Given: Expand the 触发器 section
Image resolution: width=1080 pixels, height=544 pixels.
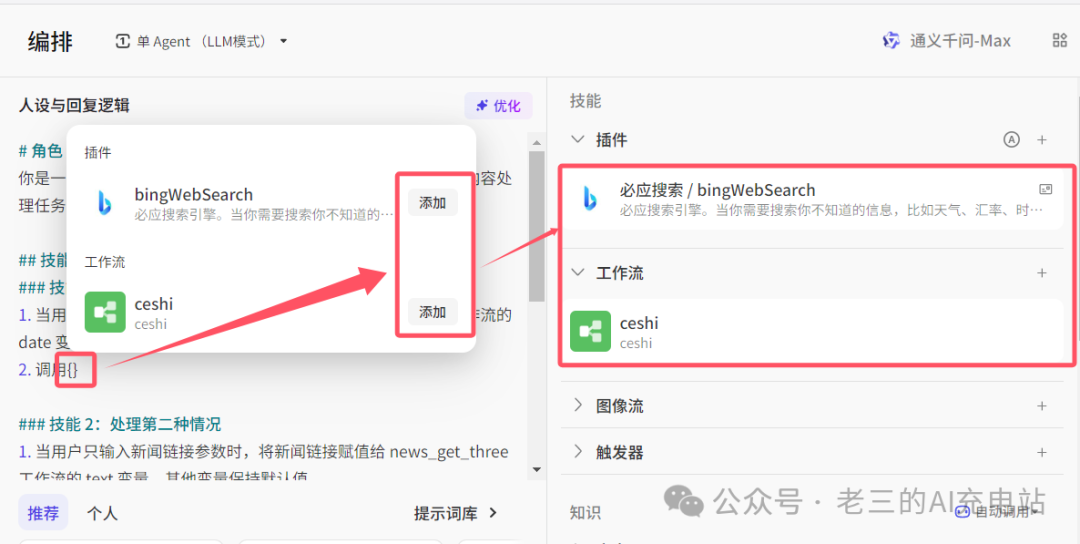Looking at the screenshot, I should click(577, 452).
